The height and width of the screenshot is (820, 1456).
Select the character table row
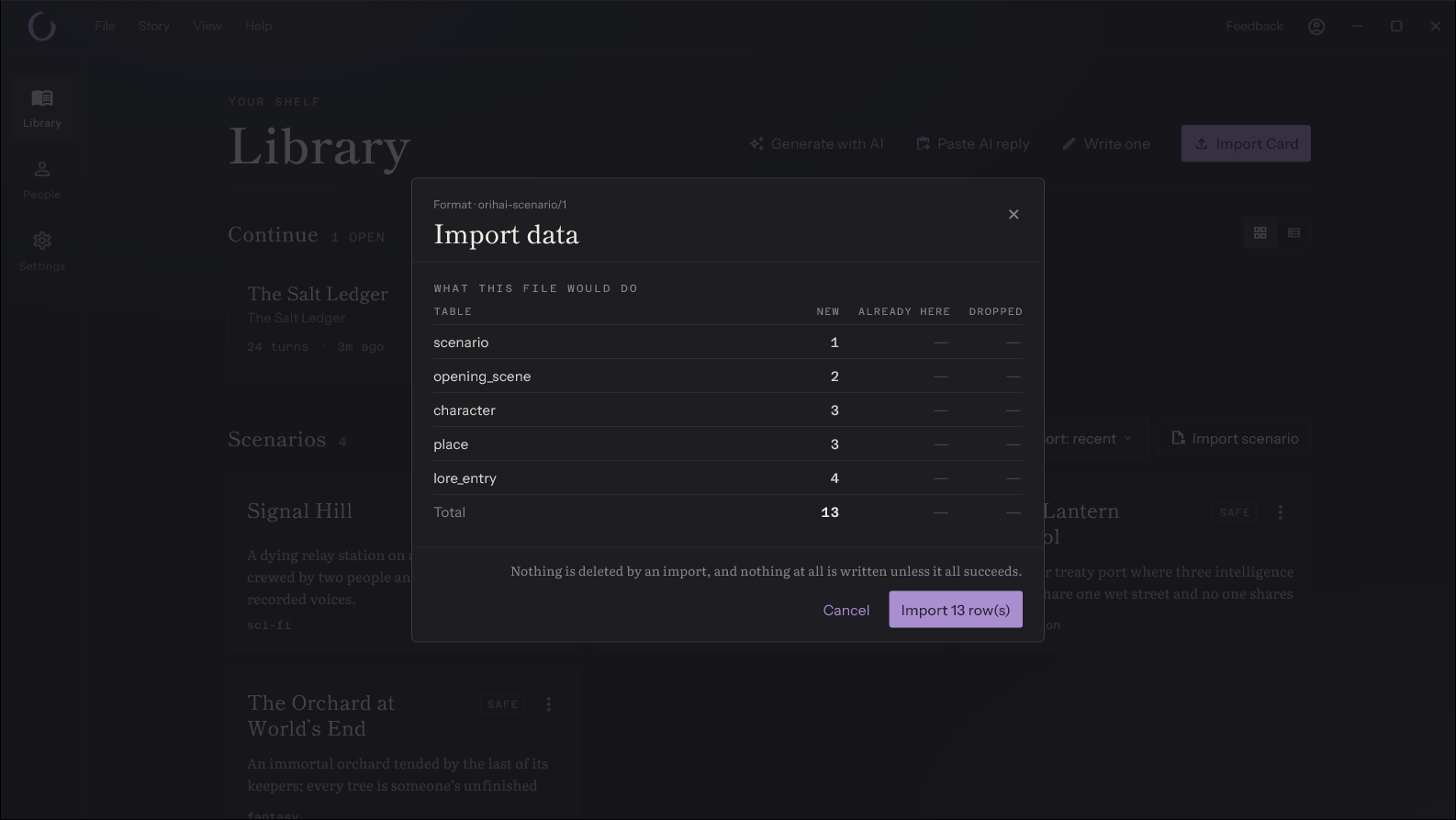pyautogui.click(x=727, y=410)
